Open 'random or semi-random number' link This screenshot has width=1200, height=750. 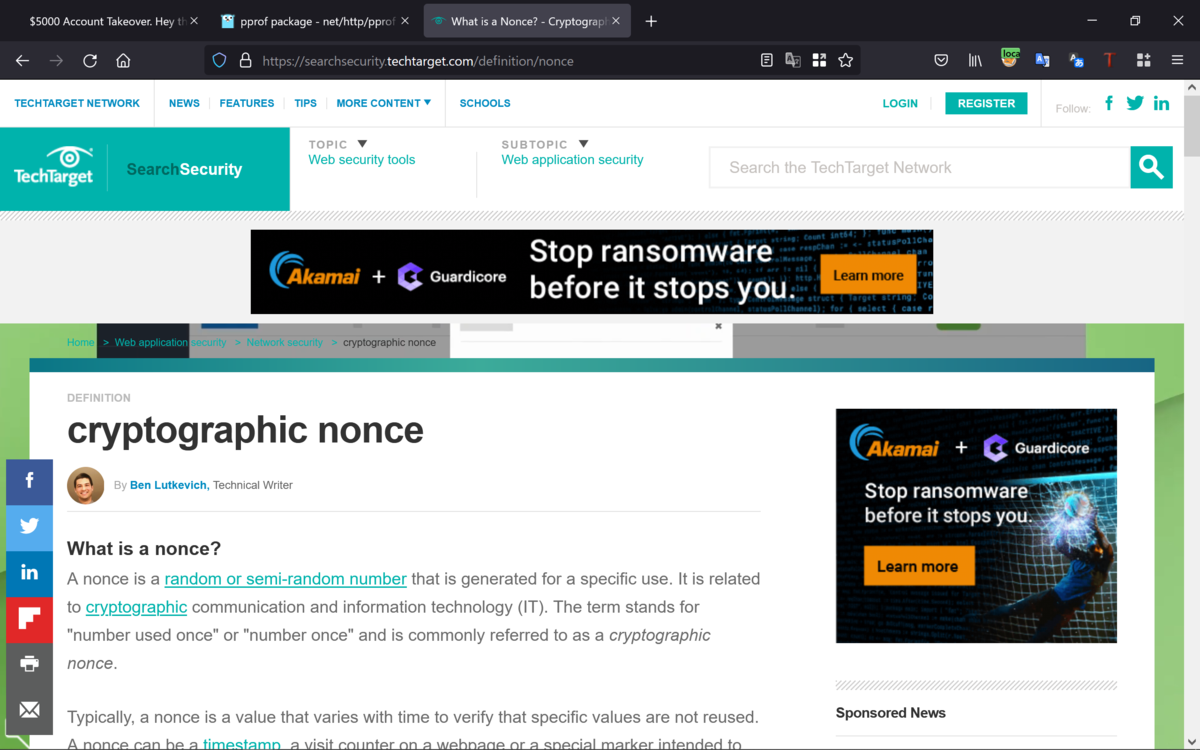[x=285, y=579]
